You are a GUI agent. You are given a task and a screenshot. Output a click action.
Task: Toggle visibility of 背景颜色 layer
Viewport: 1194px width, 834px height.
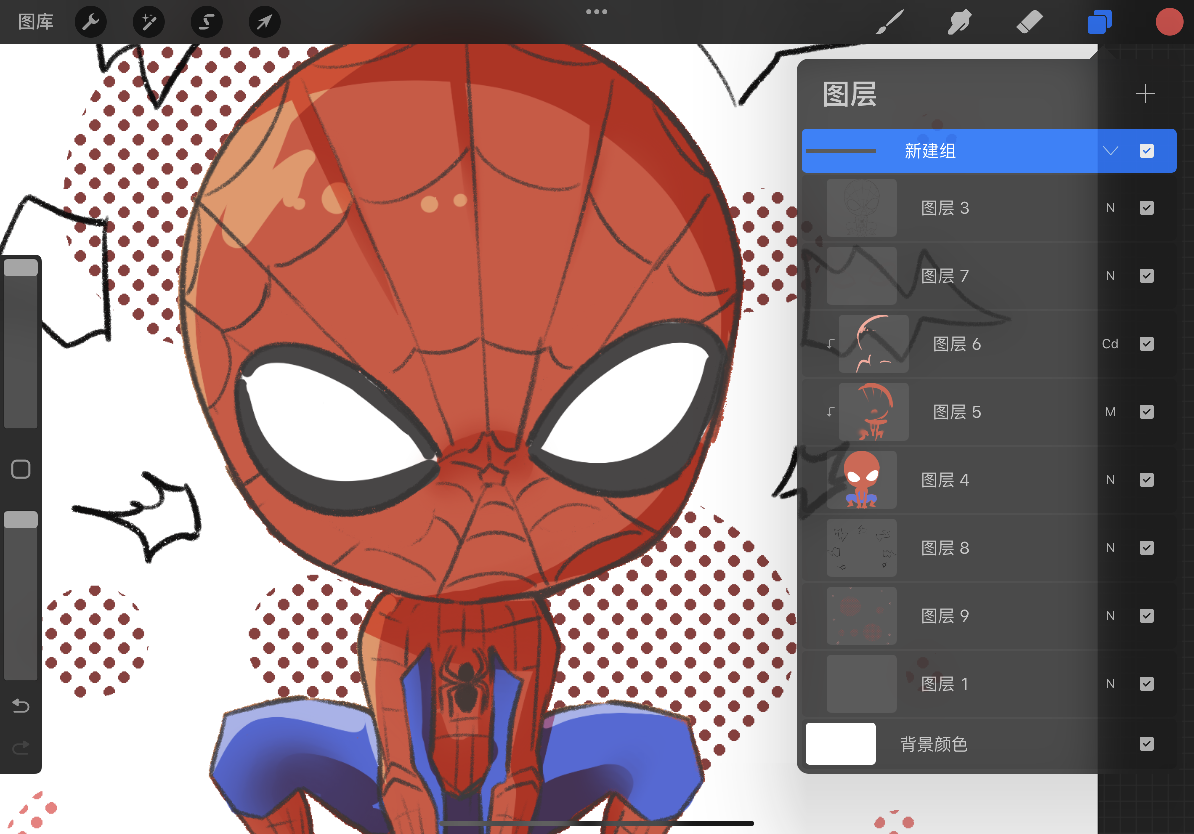[1147, 744]
